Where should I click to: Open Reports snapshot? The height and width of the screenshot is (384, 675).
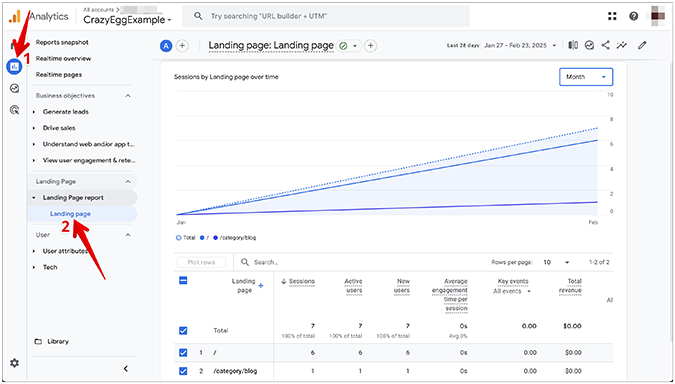(62, 42)
